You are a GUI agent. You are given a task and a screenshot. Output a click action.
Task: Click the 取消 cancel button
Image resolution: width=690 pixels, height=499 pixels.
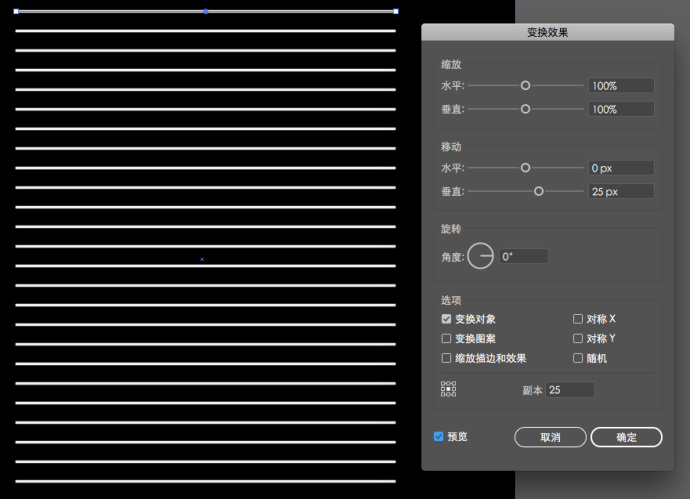550,437
